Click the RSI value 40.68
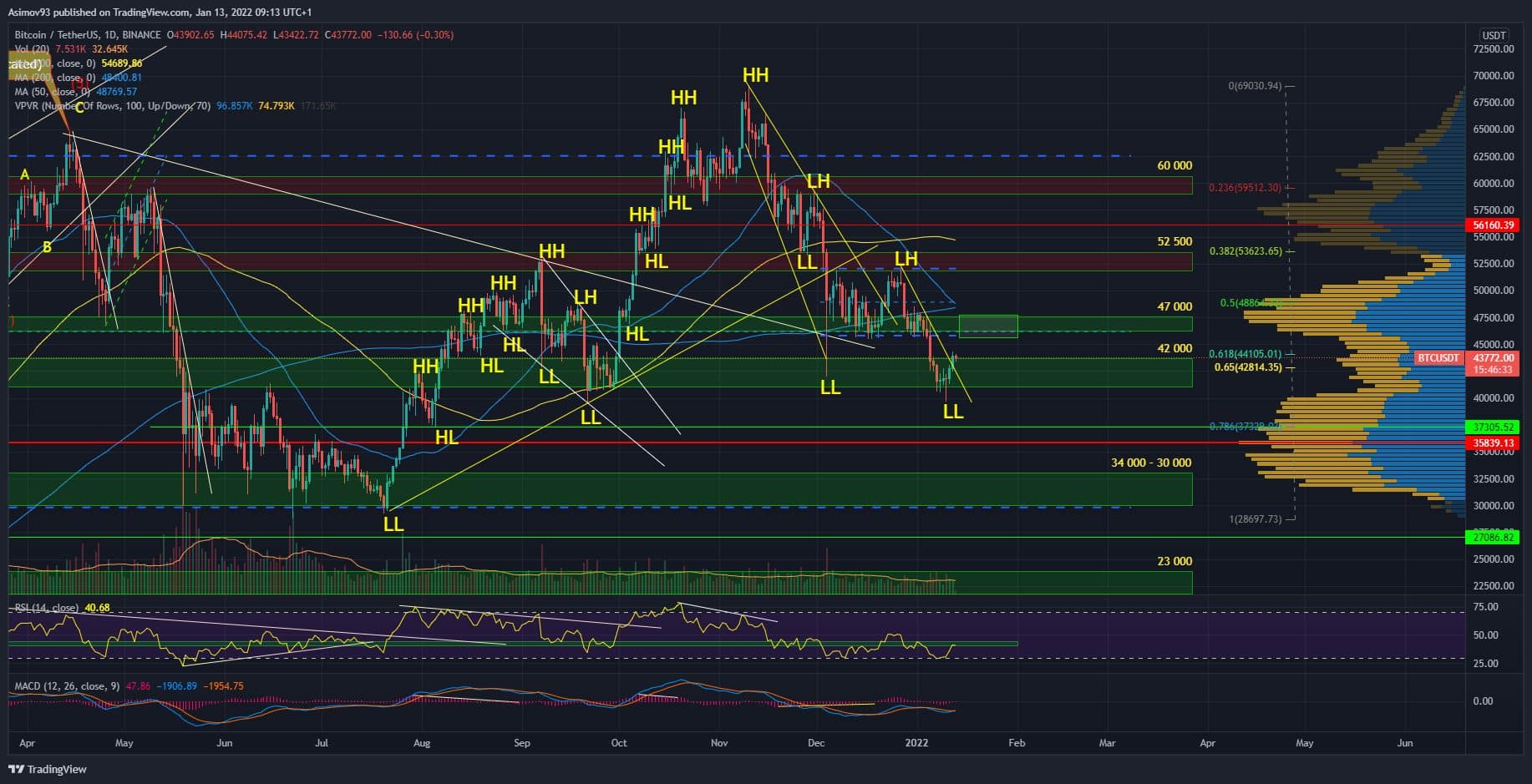 click(98, 608)
